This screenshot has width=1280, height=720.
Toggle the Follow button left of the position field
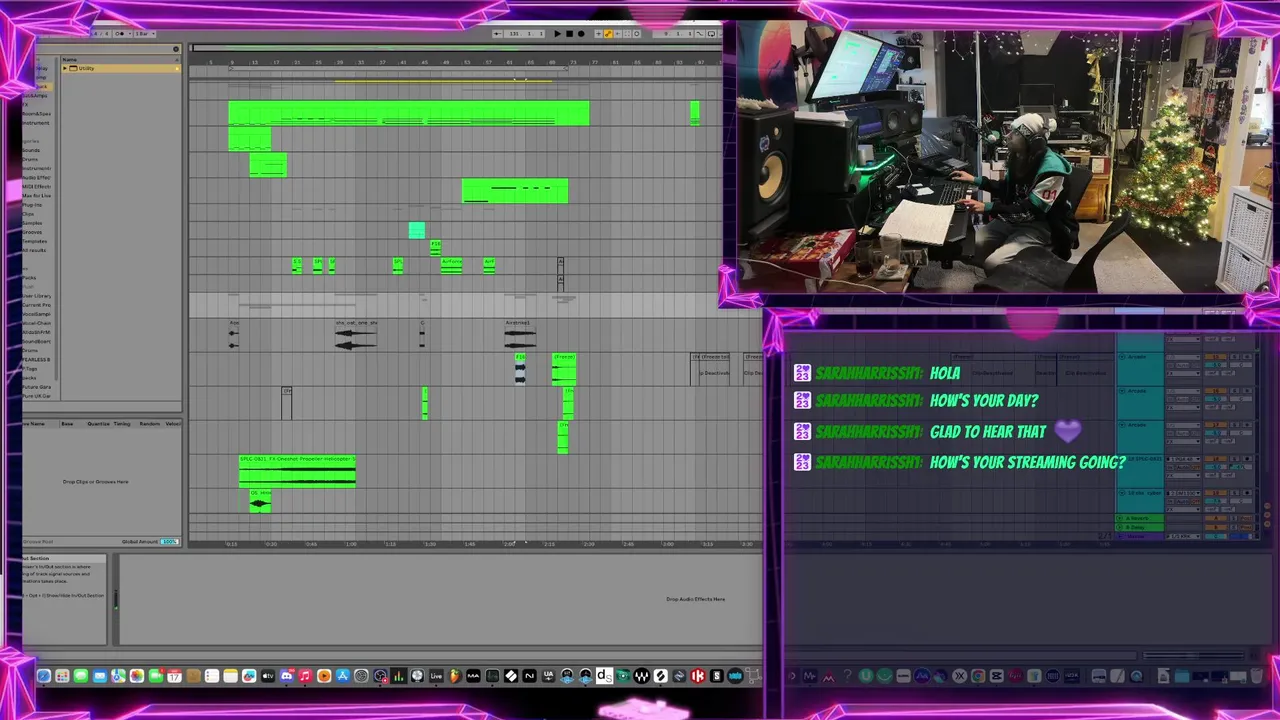point(498,34)
